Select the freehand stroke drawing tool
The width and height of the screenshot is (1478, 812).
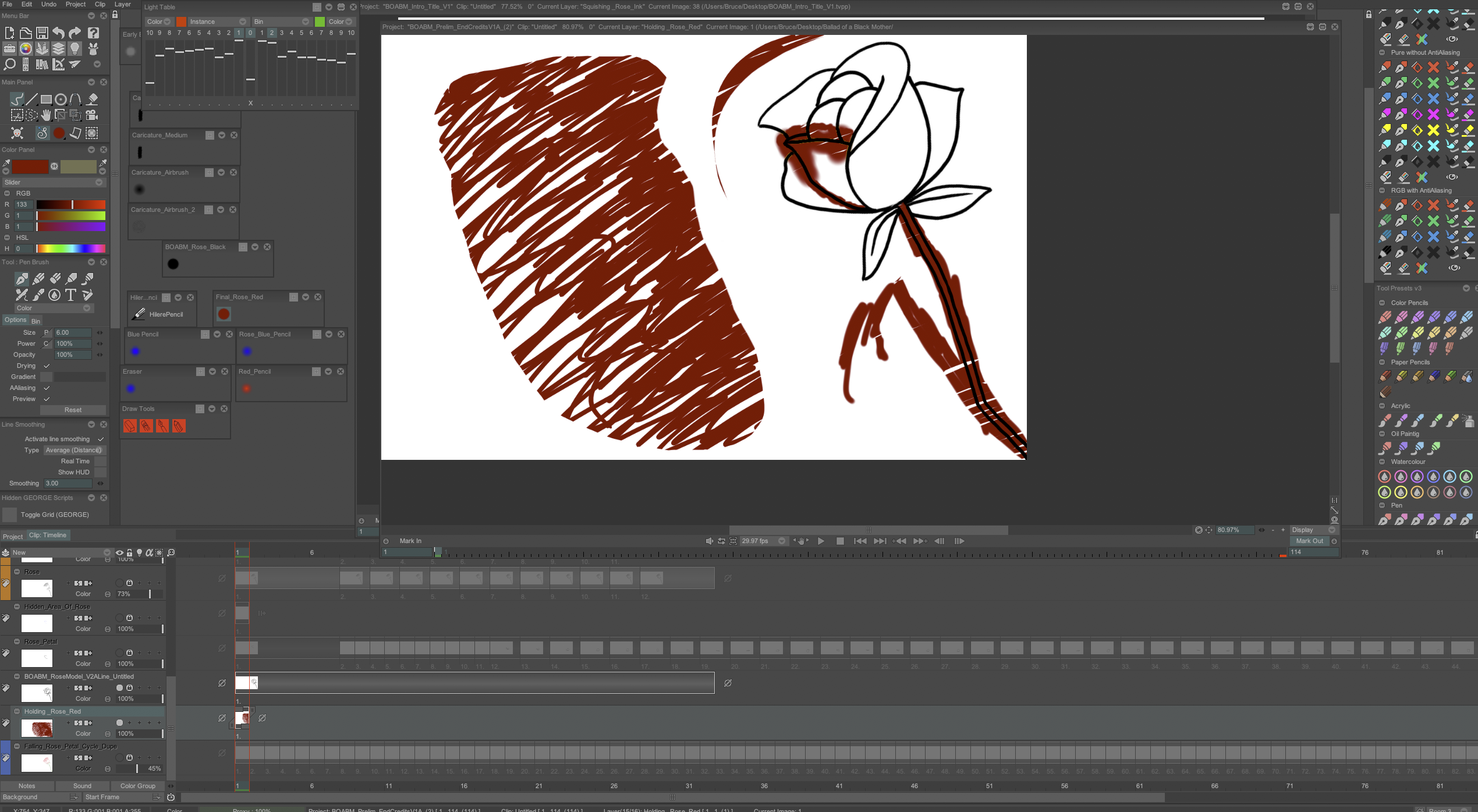pyautogui.click(x=17, y=99)
